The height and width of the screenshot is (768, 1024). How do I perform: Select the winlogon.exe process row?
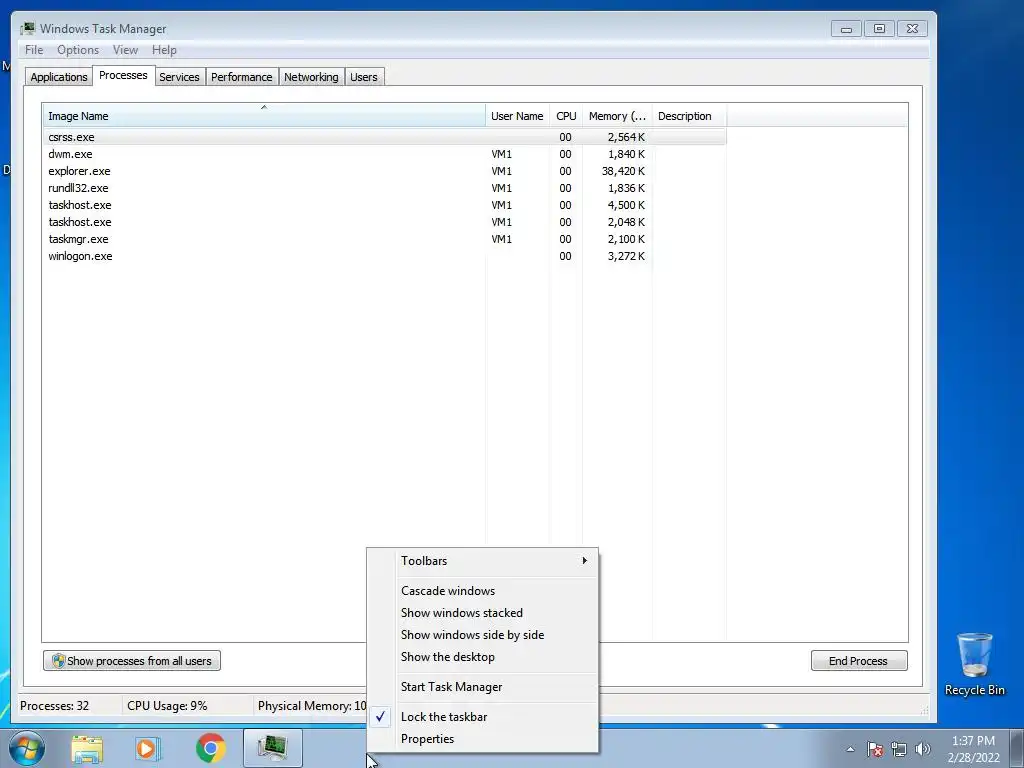click(x=385, y=256)
